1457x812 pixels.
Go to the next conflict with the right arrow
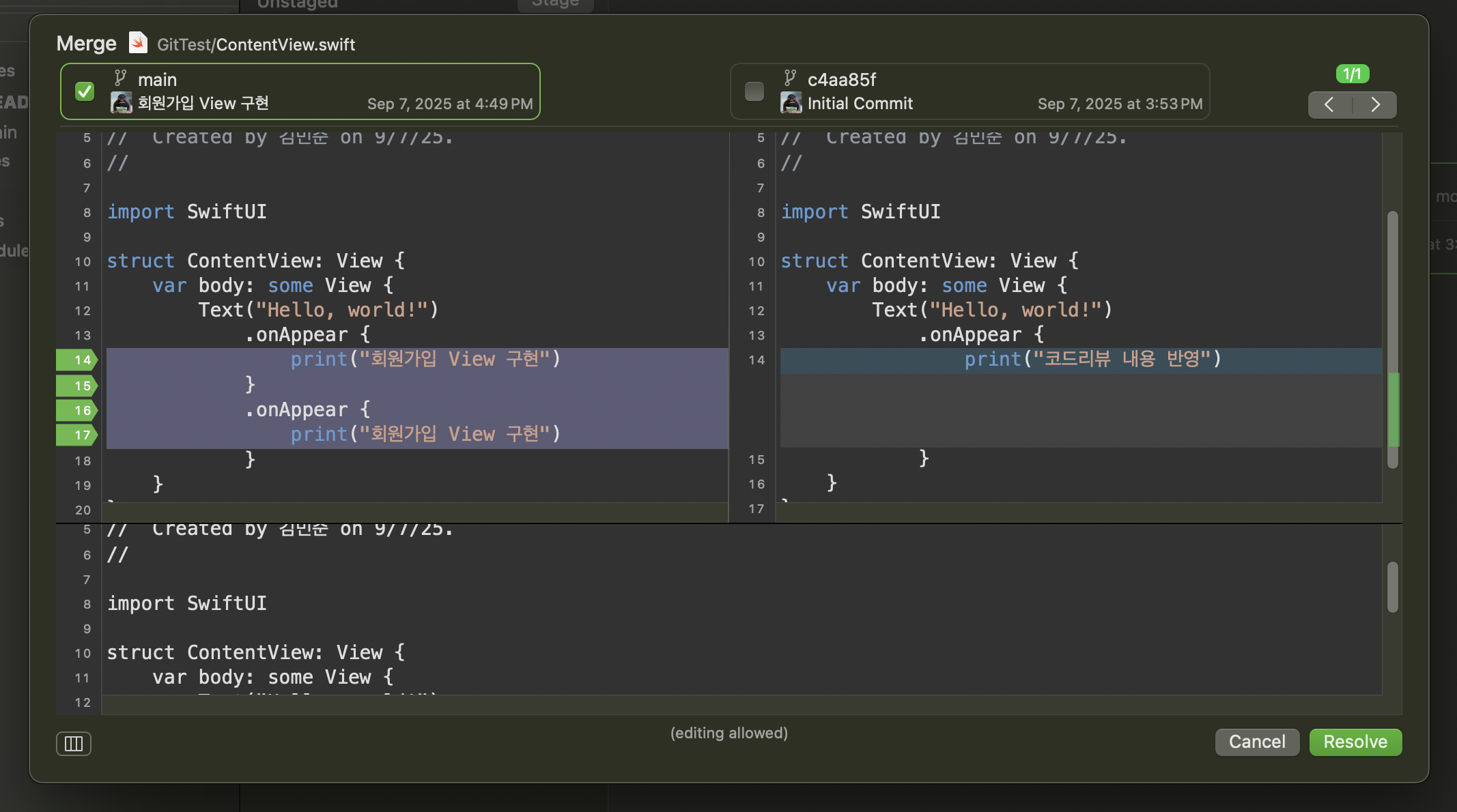pos(1375,104)
